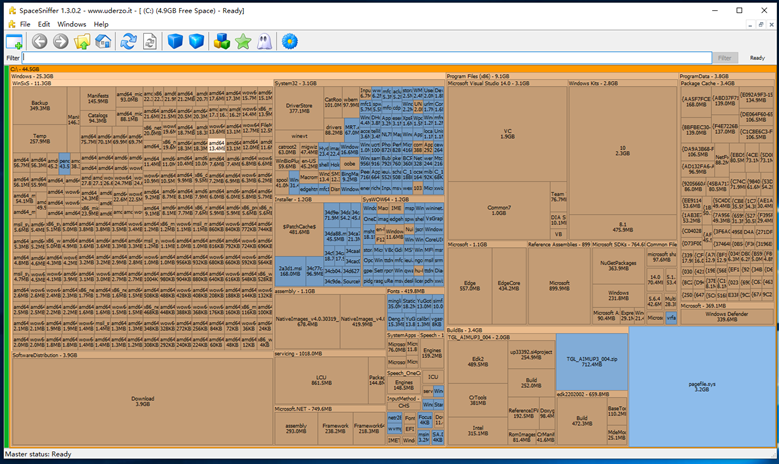779x464 pixels.
Task: Select the assembly 293.0MB block in Microsoft.NET
Action: coord(296,428)
